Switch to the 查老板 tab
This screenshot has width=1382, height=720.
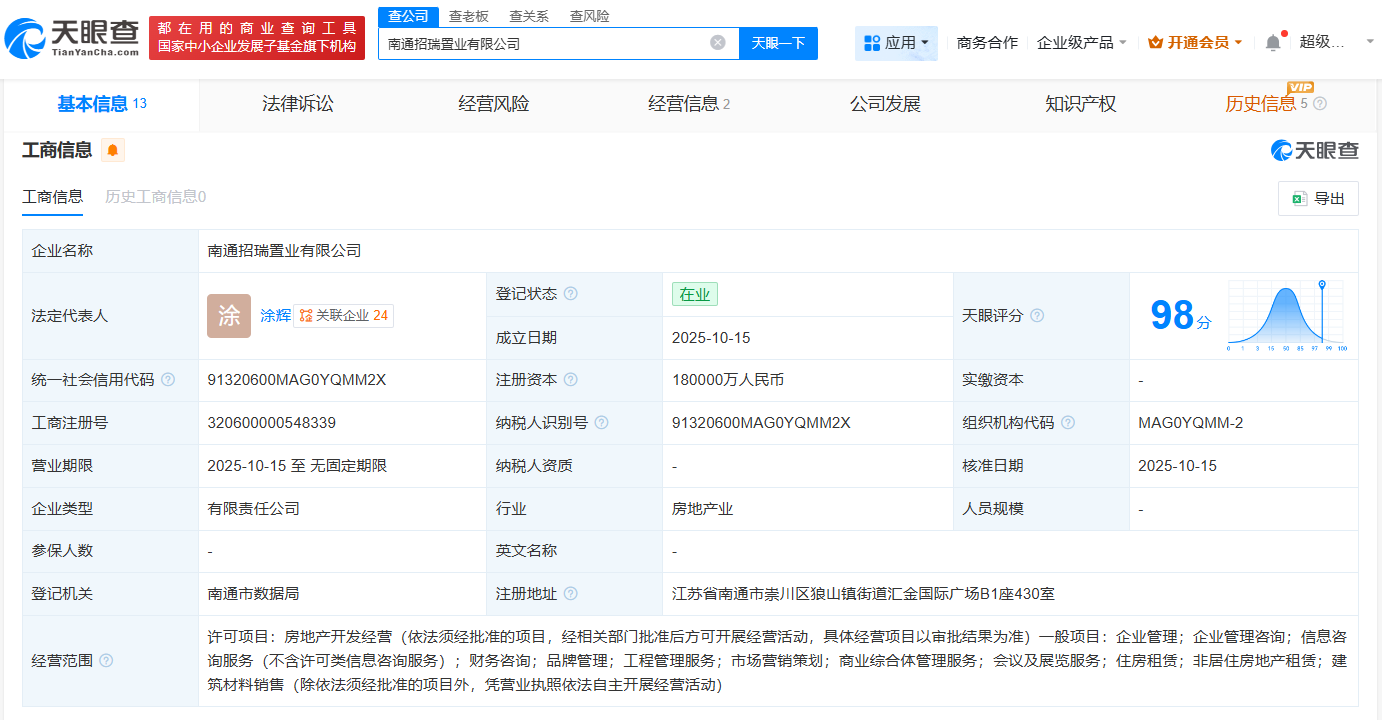pos(466,16)
